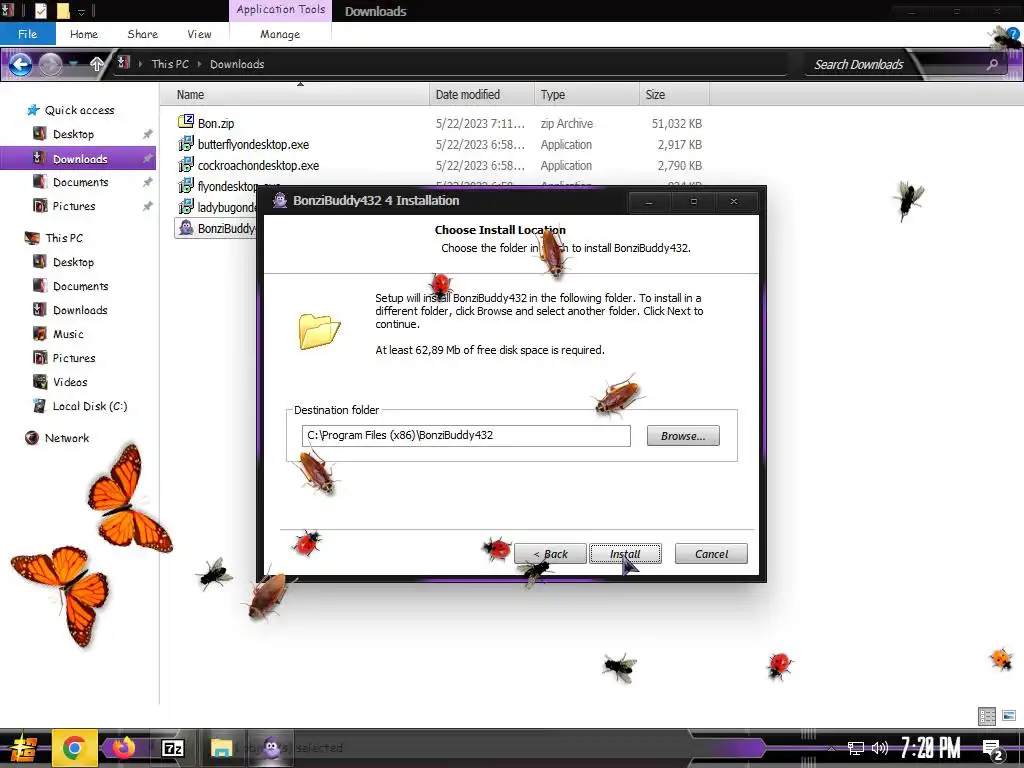The image size is (1024, 768).
Task: Navigate back with the blue back arrow
Action: (x=20, y=64)
